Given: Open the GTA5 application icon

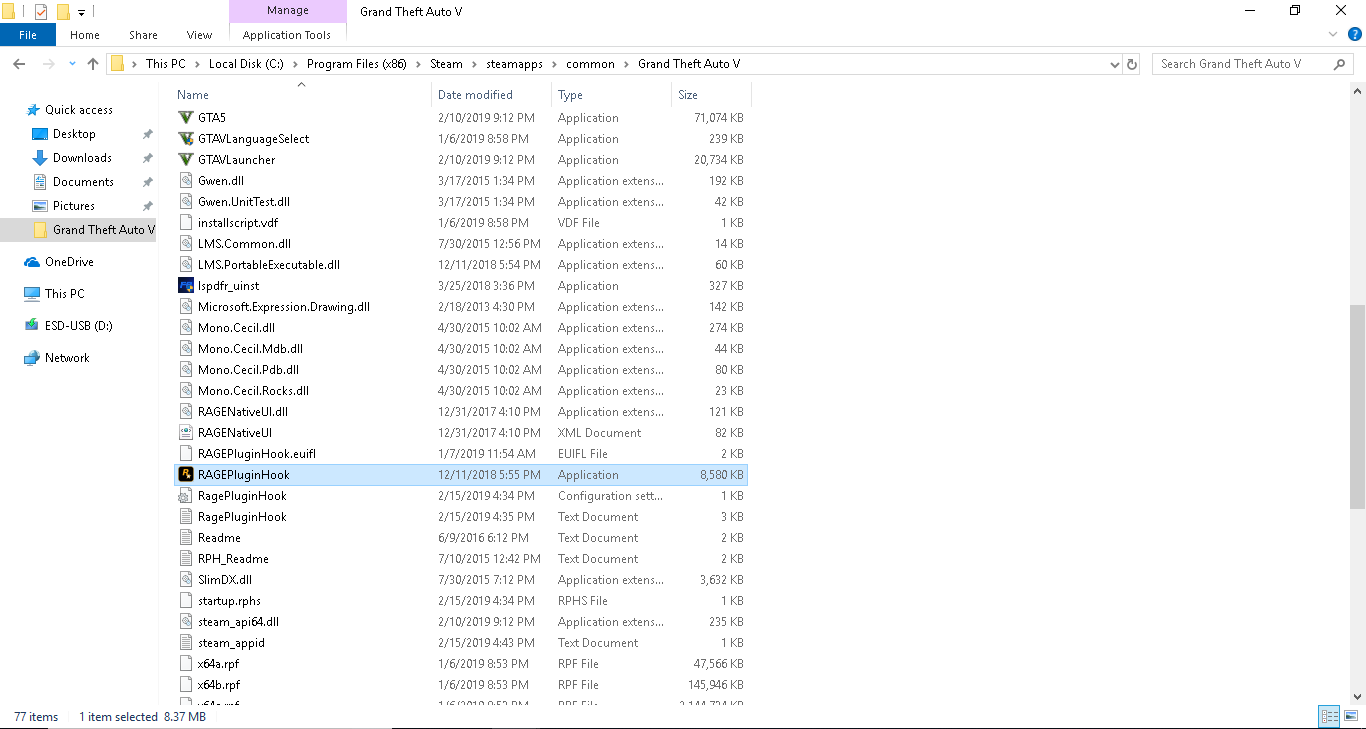Looking at the screenshot, I should pos(186,118).
